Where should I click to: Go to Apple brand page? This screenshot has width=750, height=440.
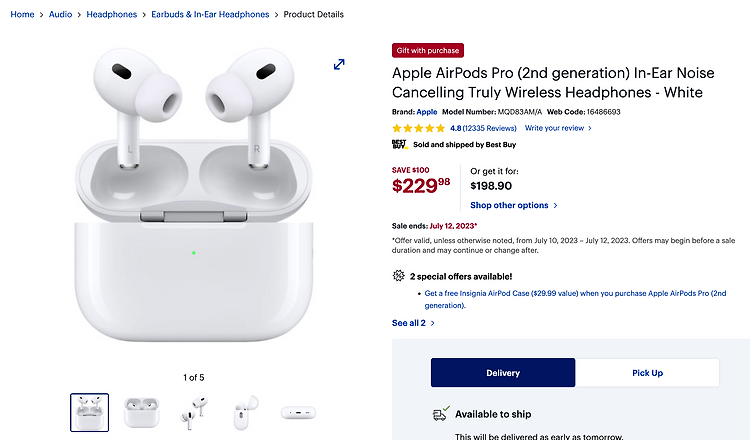427,112
